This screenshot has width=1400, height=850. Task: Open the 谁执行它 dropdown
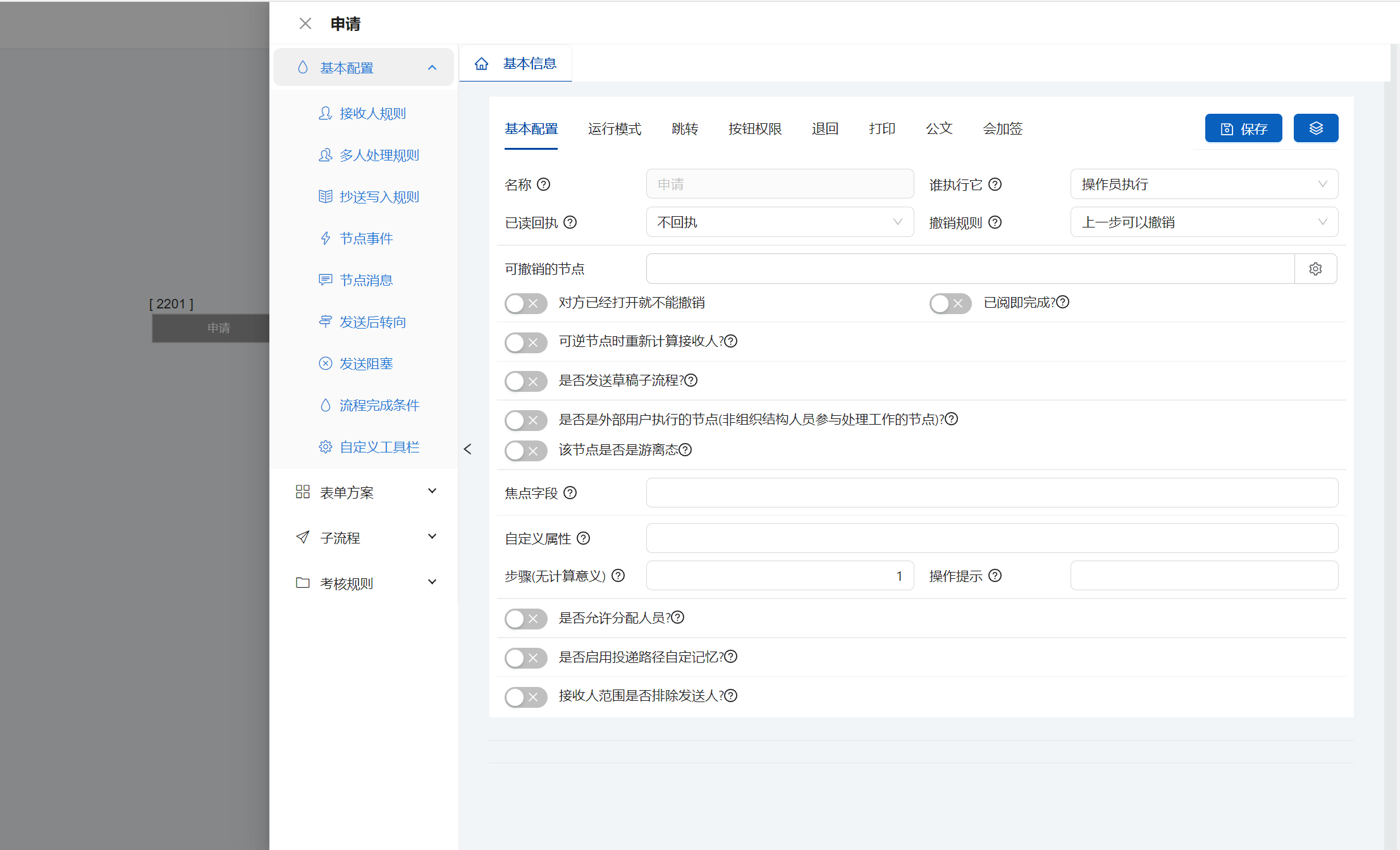(1204, 184)
